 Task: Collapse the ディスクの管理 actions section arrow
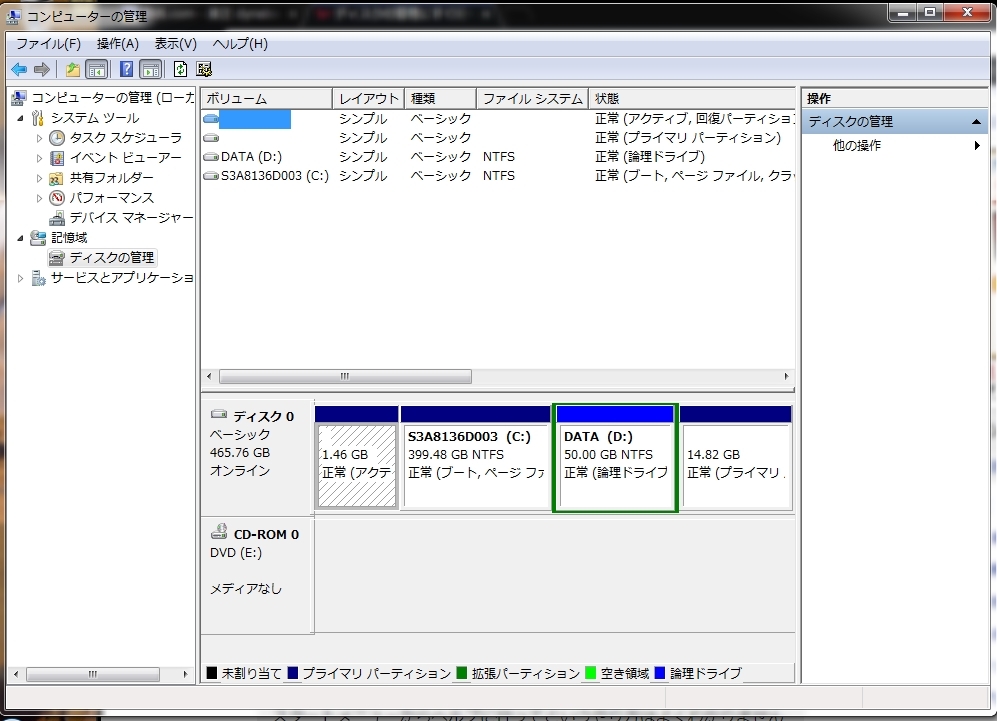click(976, 121)
